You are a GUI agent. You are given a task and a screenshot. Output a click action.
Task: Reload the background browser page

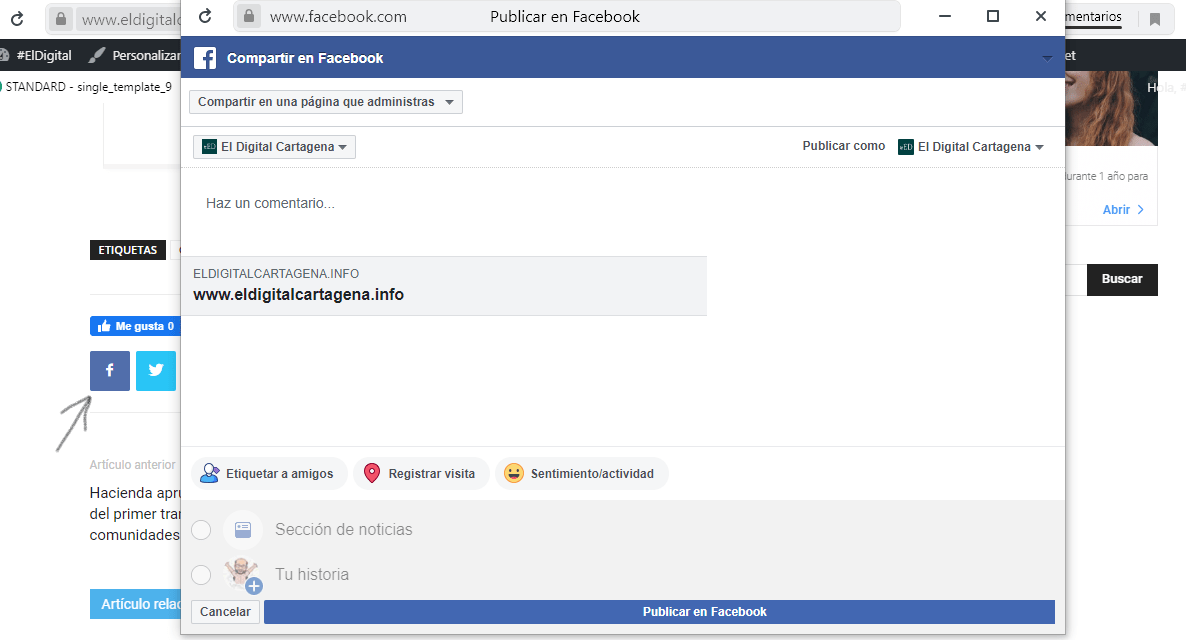click(17, 19)
